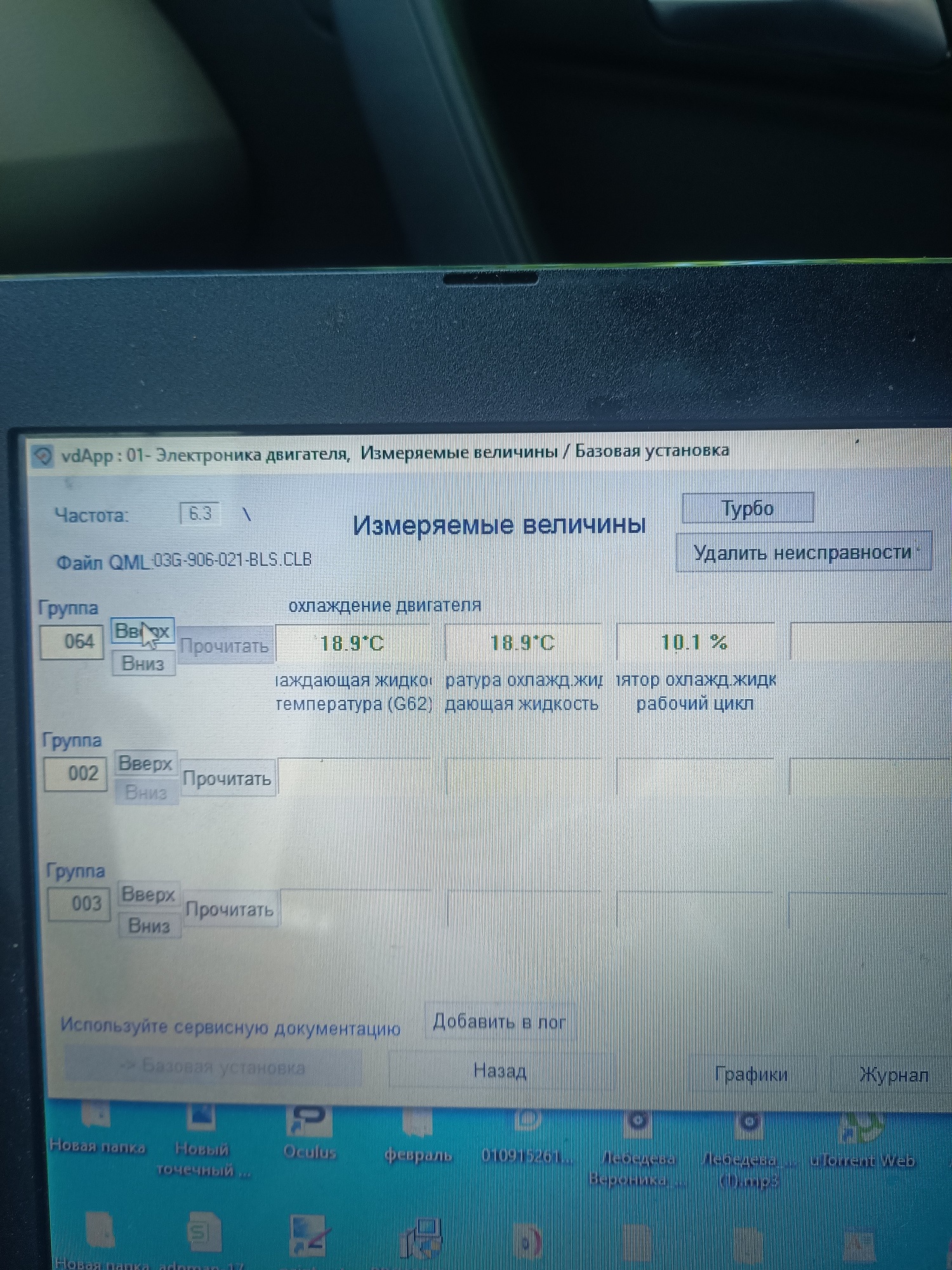Open the uTorrent Web desktop icon
This screenshot has height=1270, width=952.
tap(862, 1133)
